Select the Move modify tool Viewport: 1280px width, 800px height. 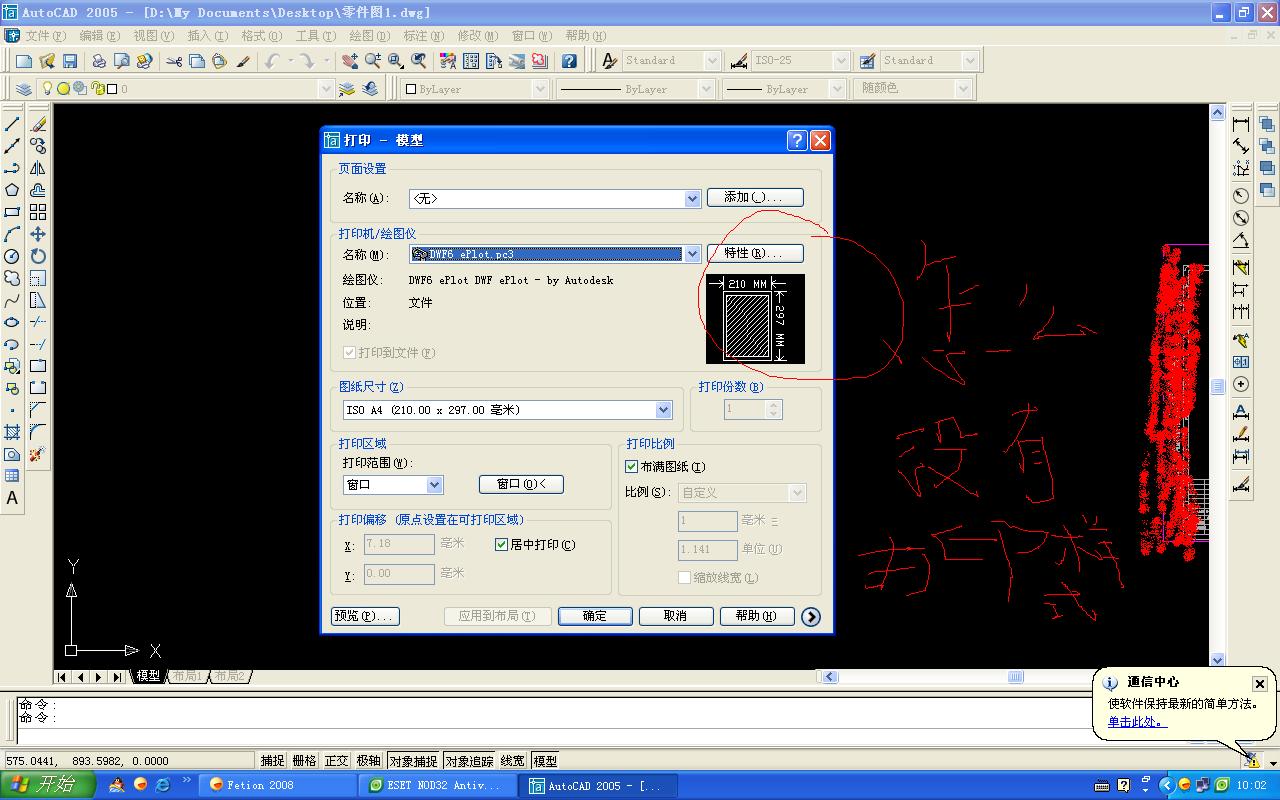(38, 234)
